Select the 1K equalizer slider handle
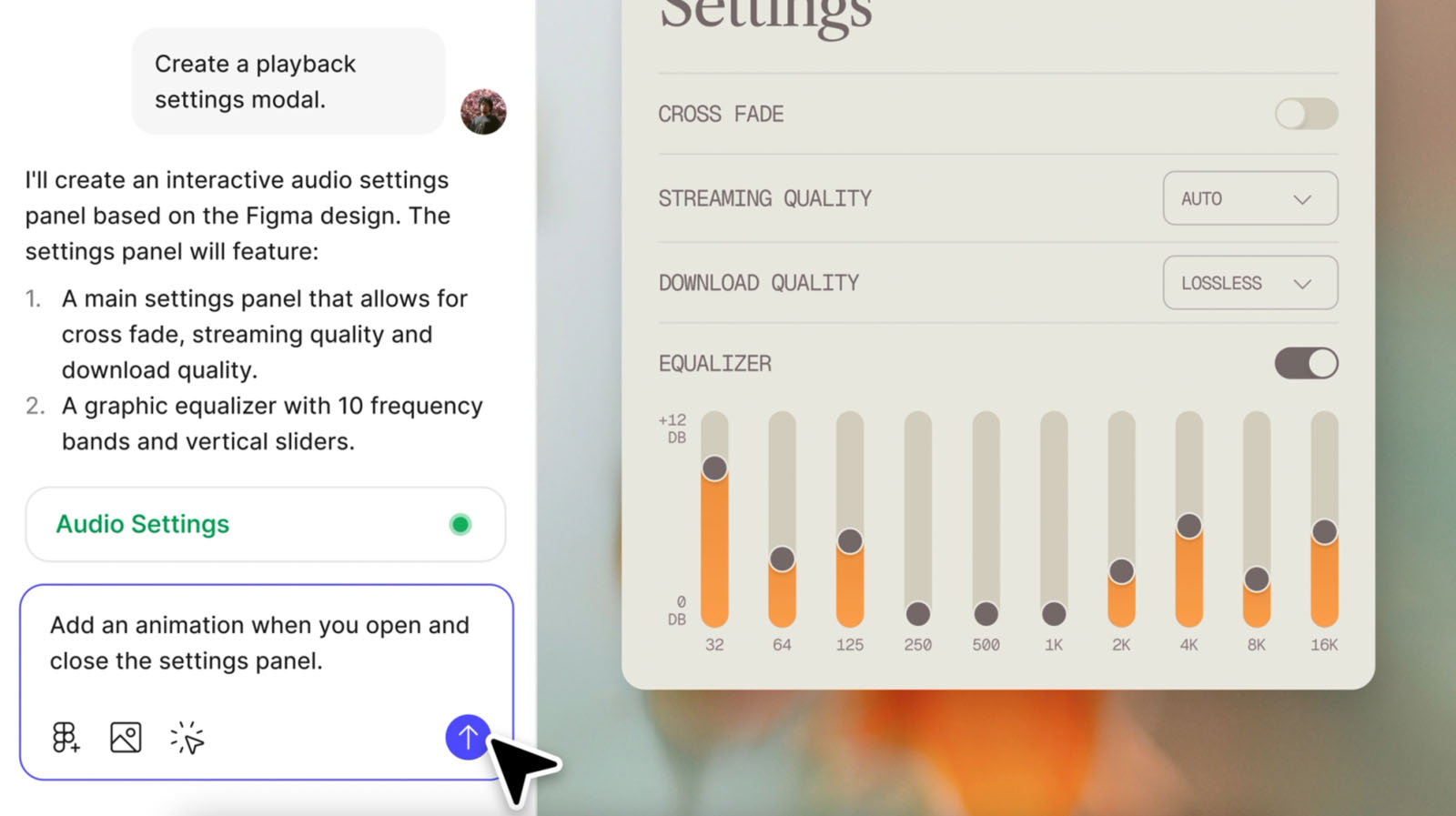This screenshot has height=816, width=1456. click(x=1053, y=614)
